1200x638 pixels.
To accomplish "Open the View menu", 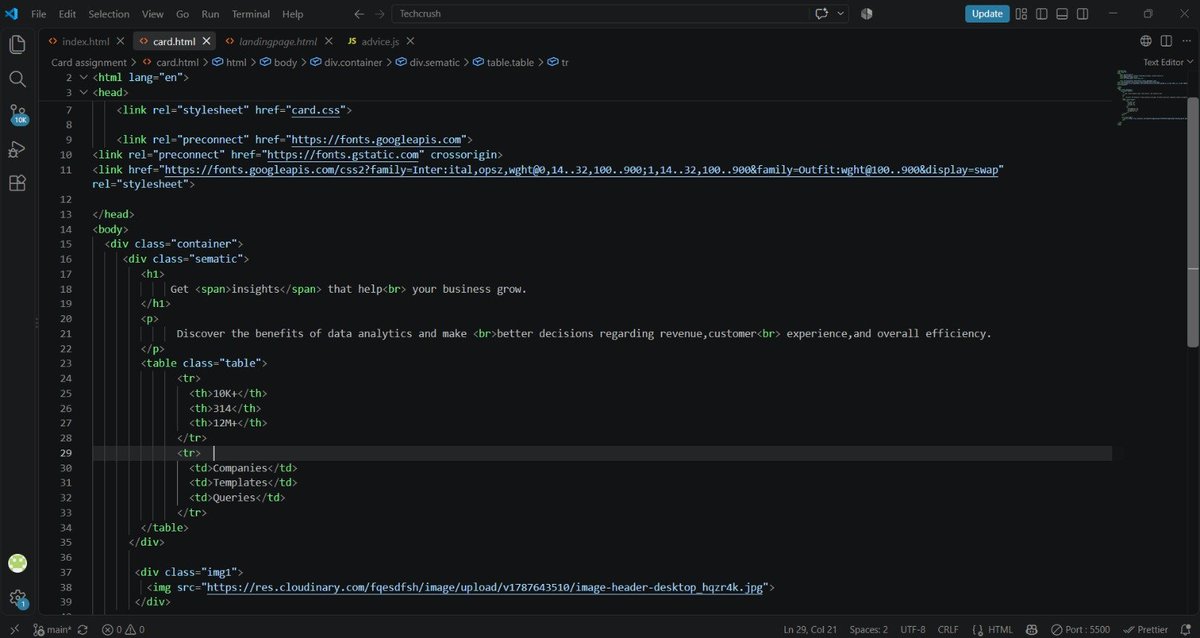I will [x=153, y=14].
